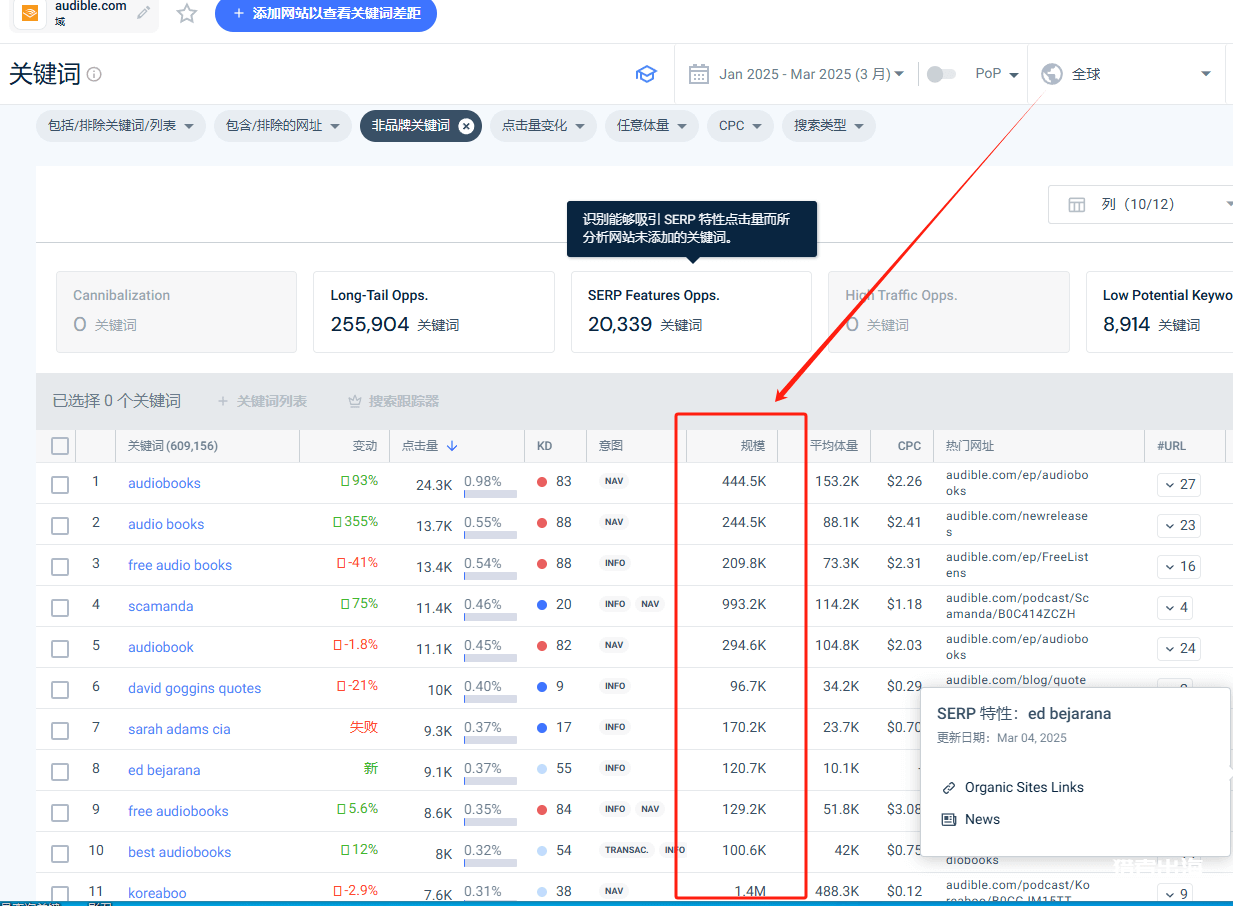Sort by the 规模 column header
The height and width of the screenshot is (906, 1233).
tap(752, 446)
